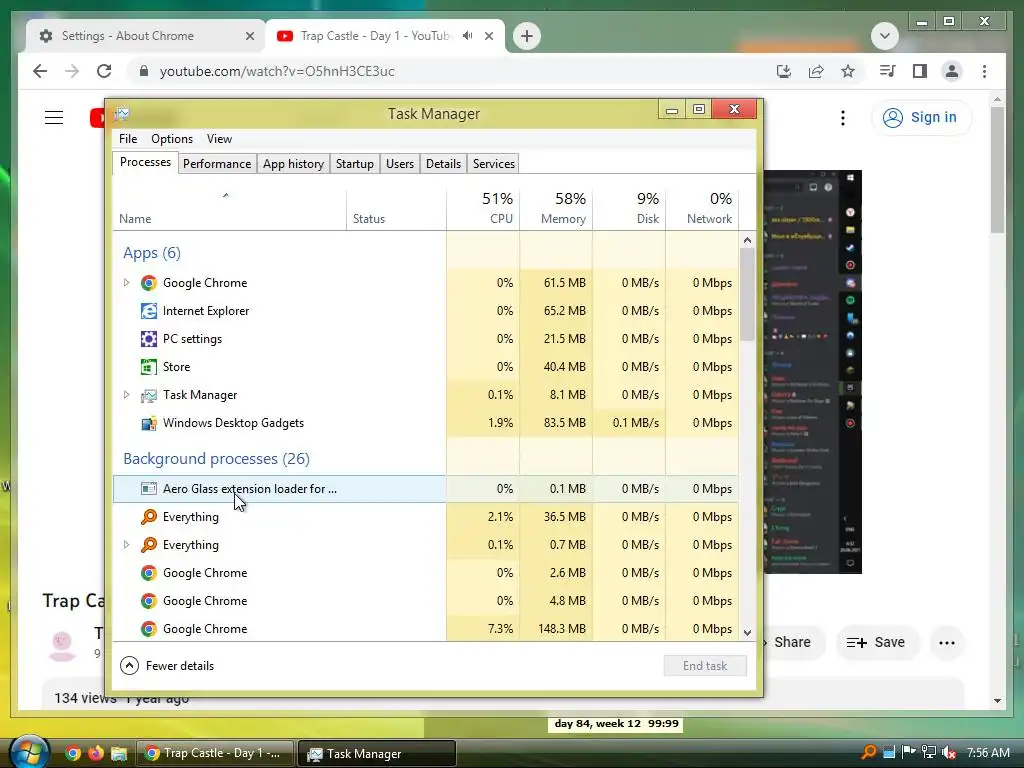Viewport: 1024px width, 768px height.
Task: Open the Chrome profile avatar
Action: tap(952, 71)
